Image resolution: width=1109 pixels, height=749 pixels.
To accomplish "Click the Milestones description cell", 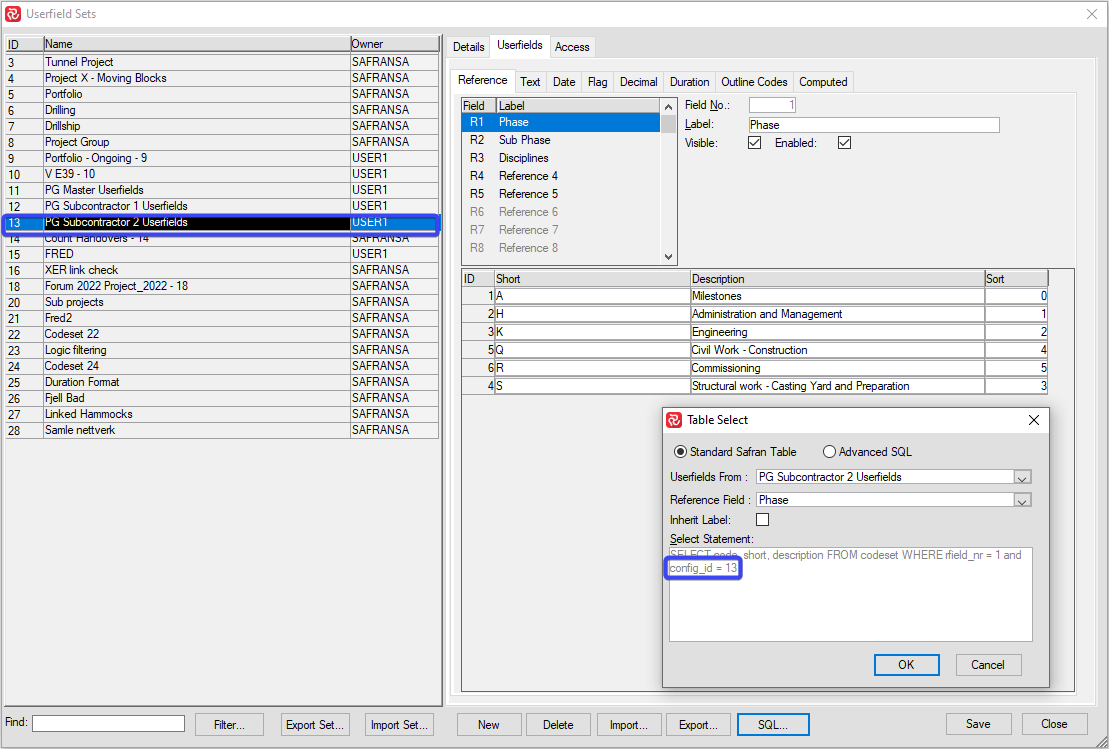I will pyautogui.click(x=837, y=296).
